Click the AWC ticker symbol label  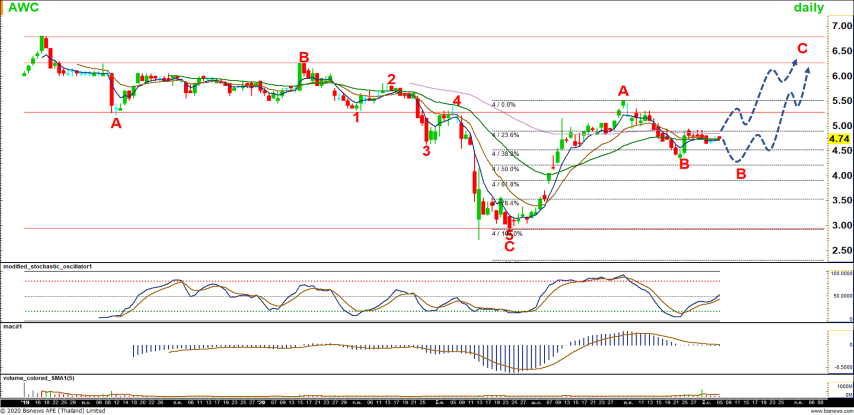pos(24,8)
